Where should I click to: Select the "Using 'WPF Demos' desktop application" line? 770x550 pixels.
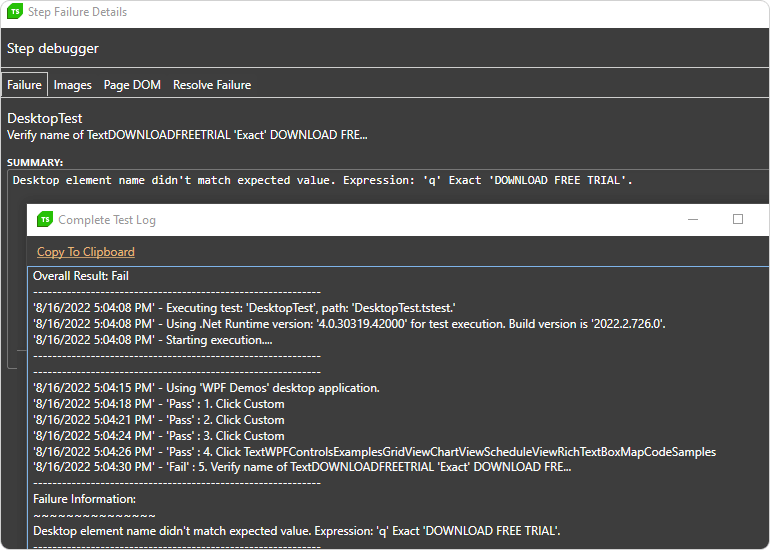coord(206,388)
